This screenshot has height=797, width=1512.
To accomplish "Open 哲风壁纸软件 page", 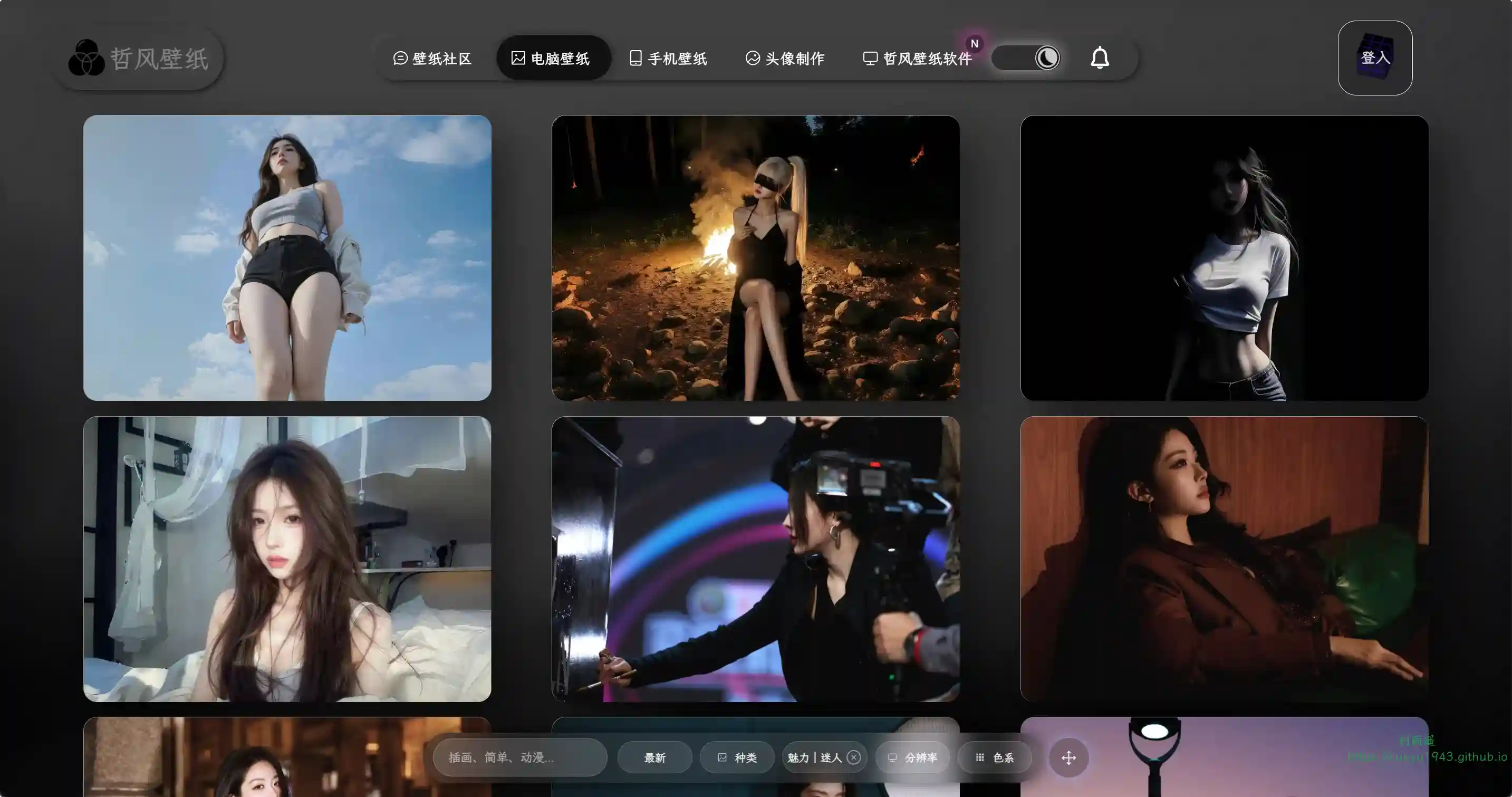I will point(918,58).
